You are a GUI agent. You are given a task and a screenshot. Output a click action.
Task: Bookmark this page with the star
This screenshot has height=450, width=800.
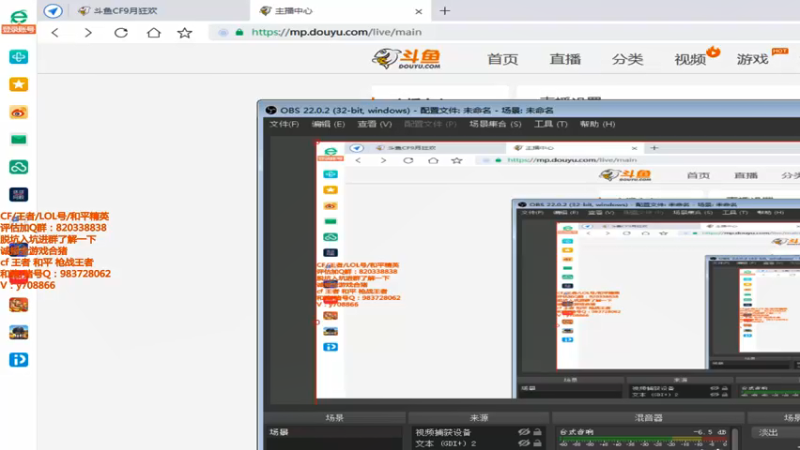tap(185, 33)
